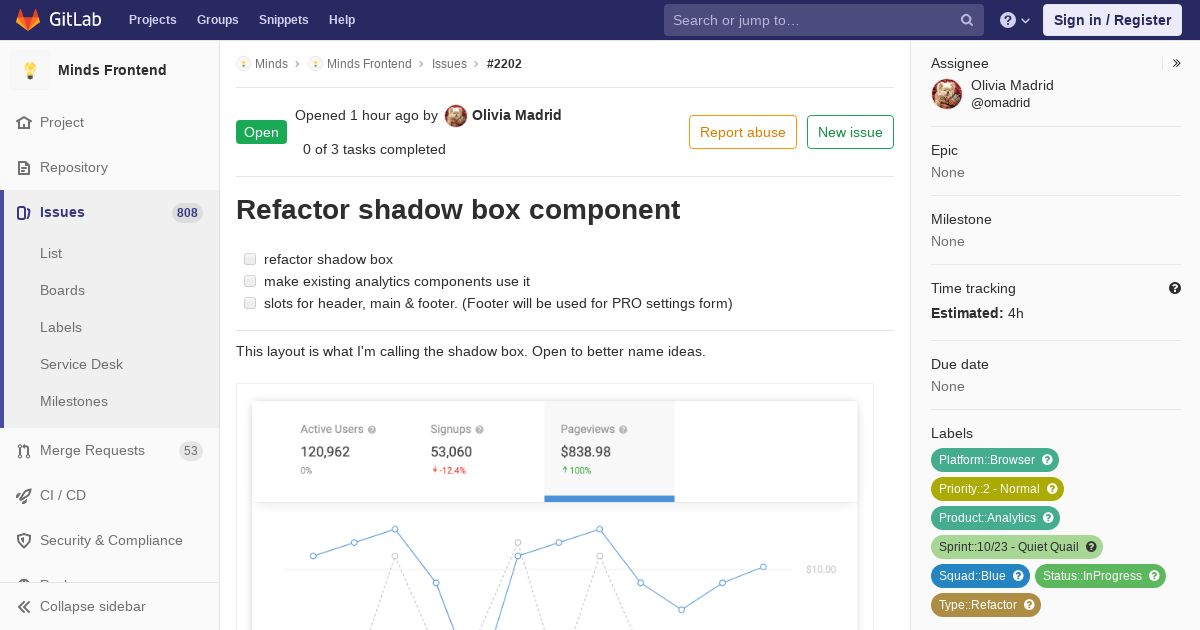The height and width of the screenshot is (630, 1200).
Task: Open the Boards submenu item
Action: (62, 290)
